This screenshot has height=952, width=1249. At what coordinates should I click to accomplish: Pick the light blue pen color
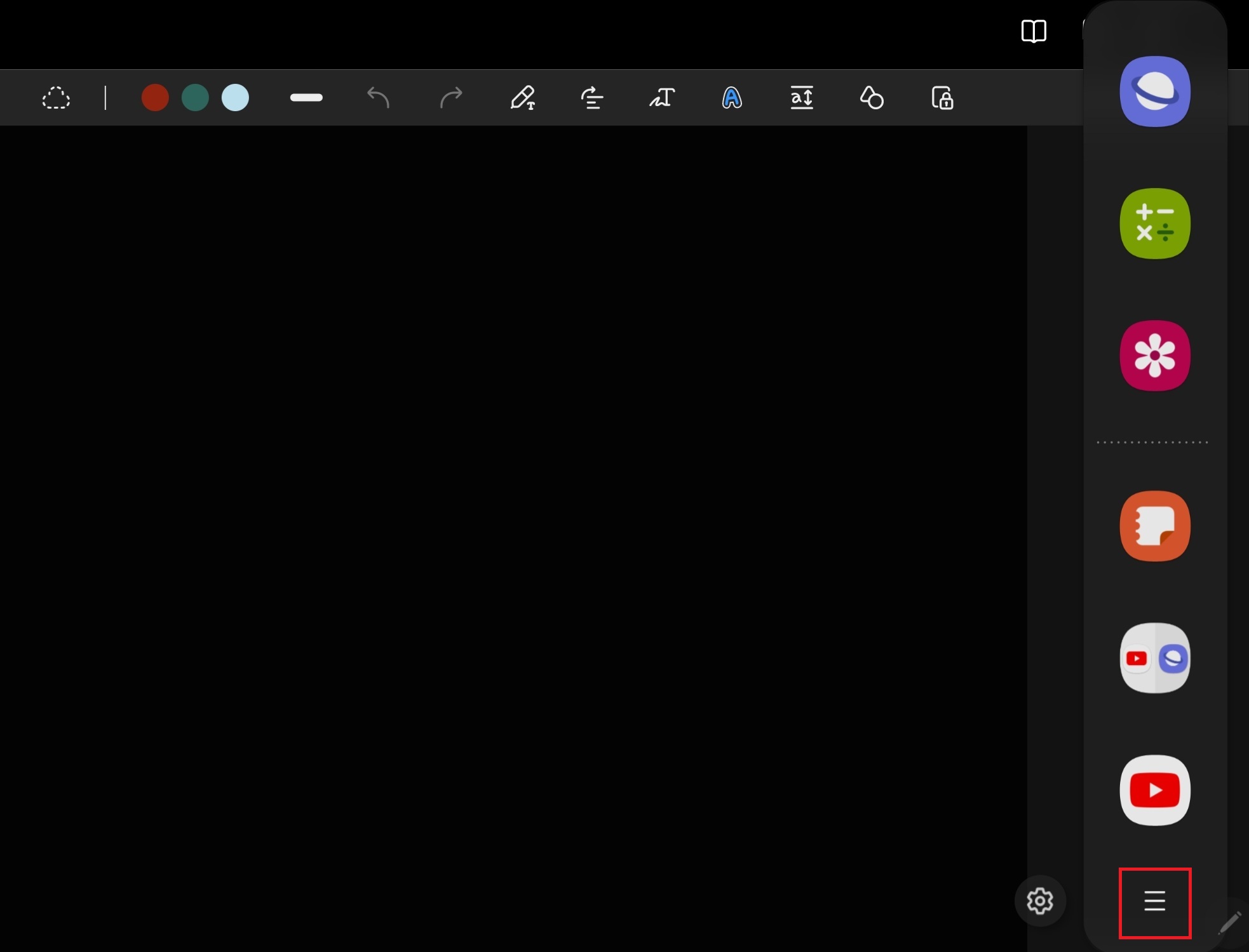[x=235, y=98]
